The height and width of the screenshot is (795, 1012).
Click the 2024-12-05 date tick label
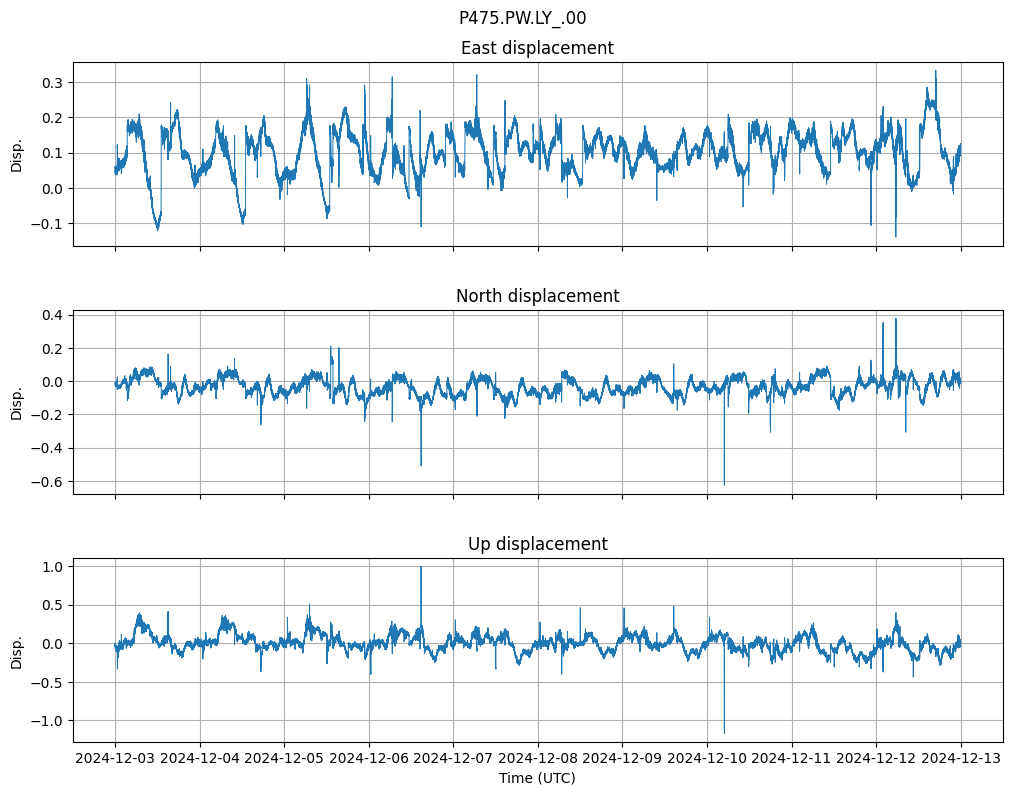coord(284,759)
